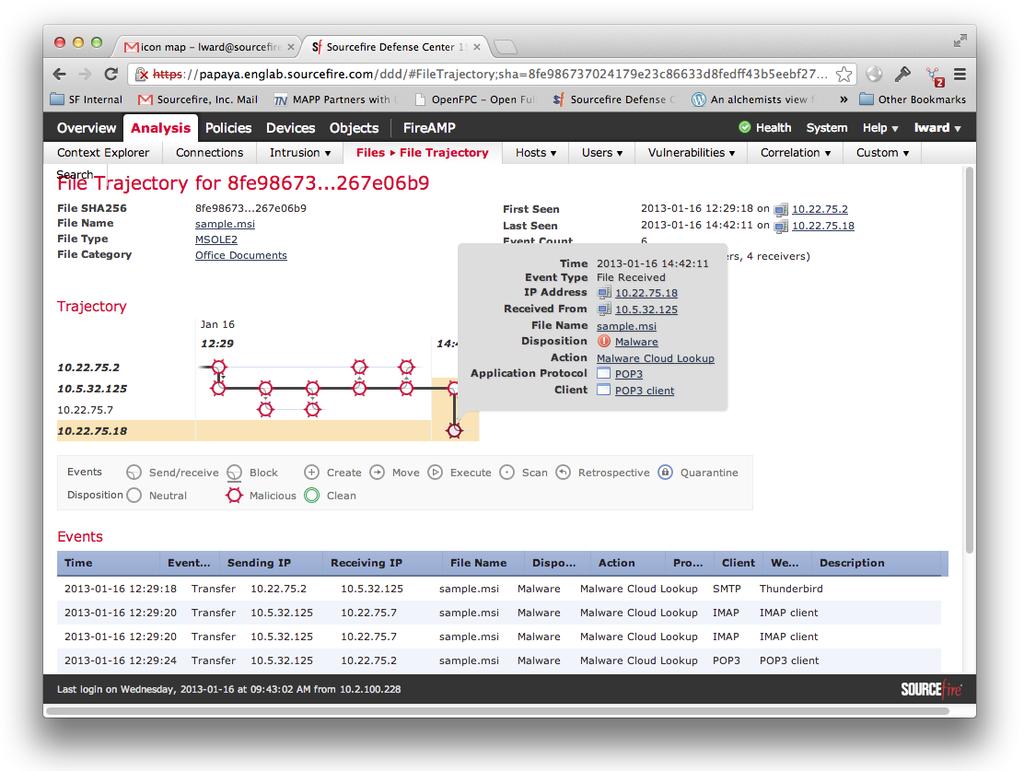The height and width of the screenshot is (771, 1024).
Task: Open the POP3 client link
Action: [644, 390]
